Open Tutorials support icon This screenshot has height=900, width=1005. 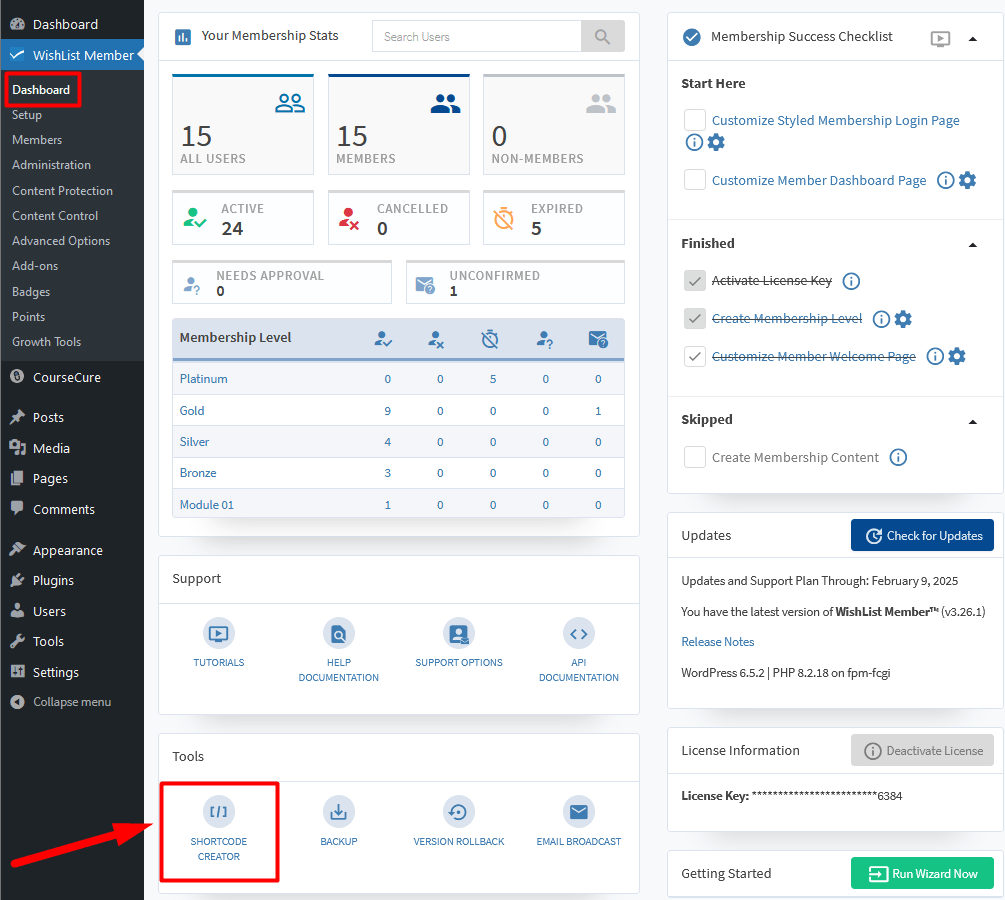click(219, 634)
